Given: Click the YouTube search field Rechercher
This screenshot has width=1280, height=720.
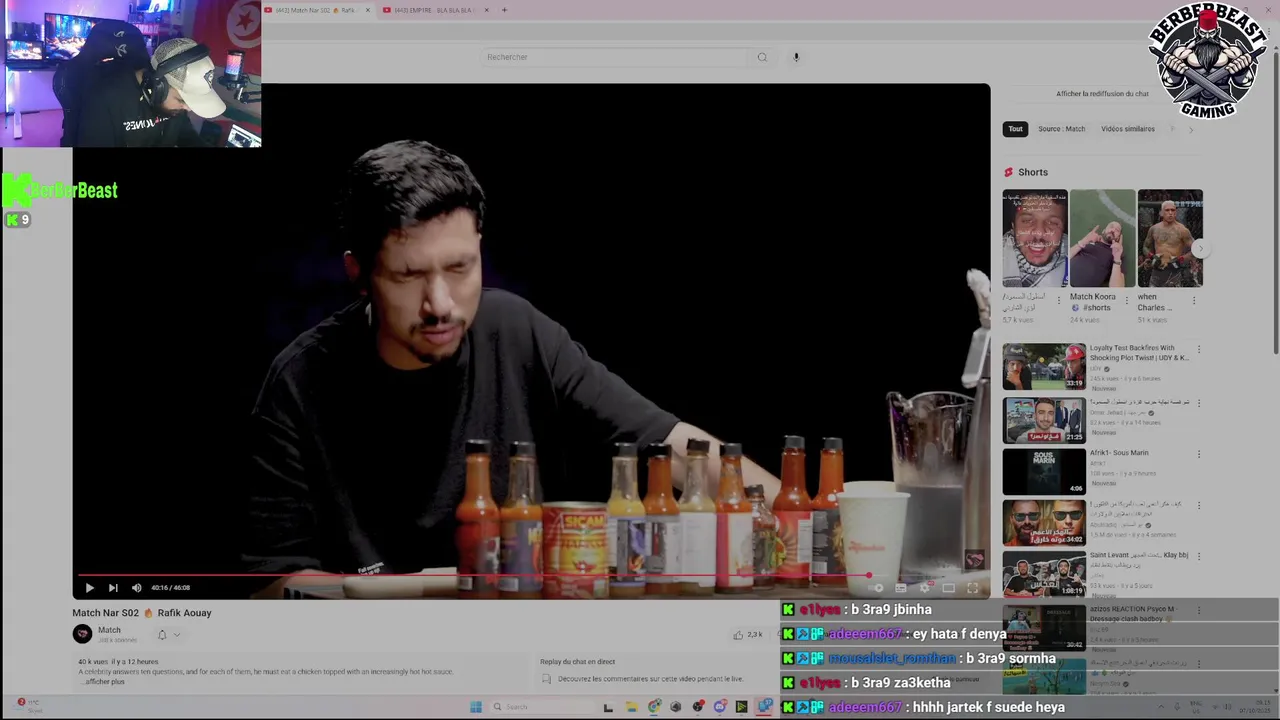Looking at the screenshot, I should 615,57.
